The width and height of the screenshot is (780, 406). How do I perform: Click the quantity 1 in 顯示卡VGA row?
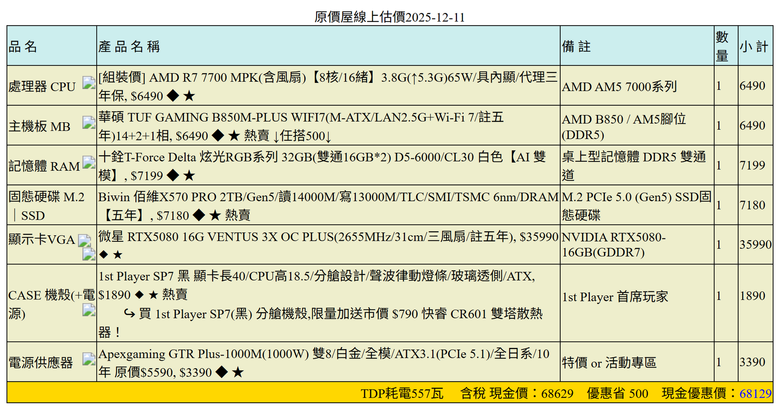[x=719, y=245]
